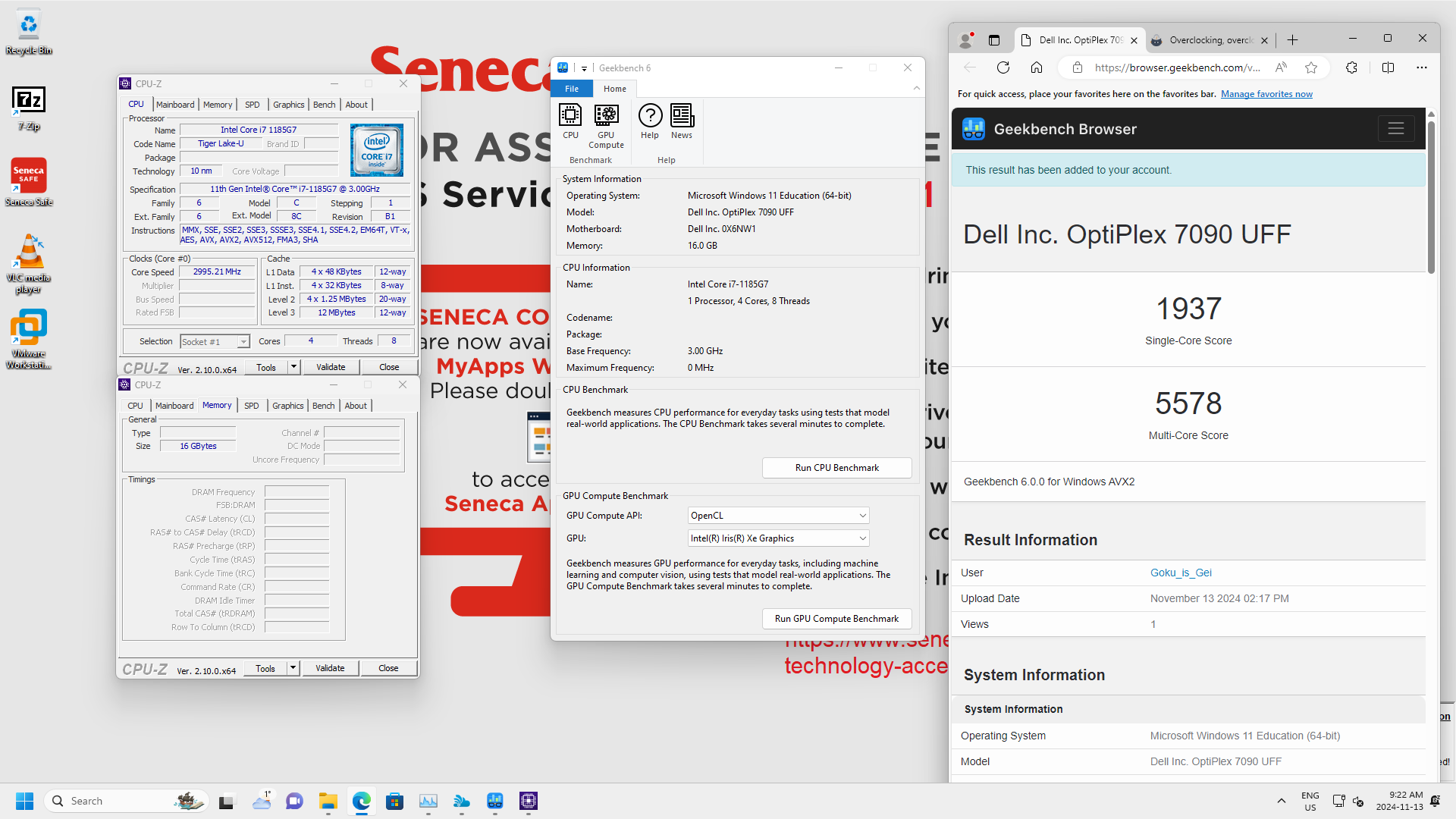Screen dimensions: 1456x819
Task: Open Edge extensions puzzle icon
Action: (1351, 67)
